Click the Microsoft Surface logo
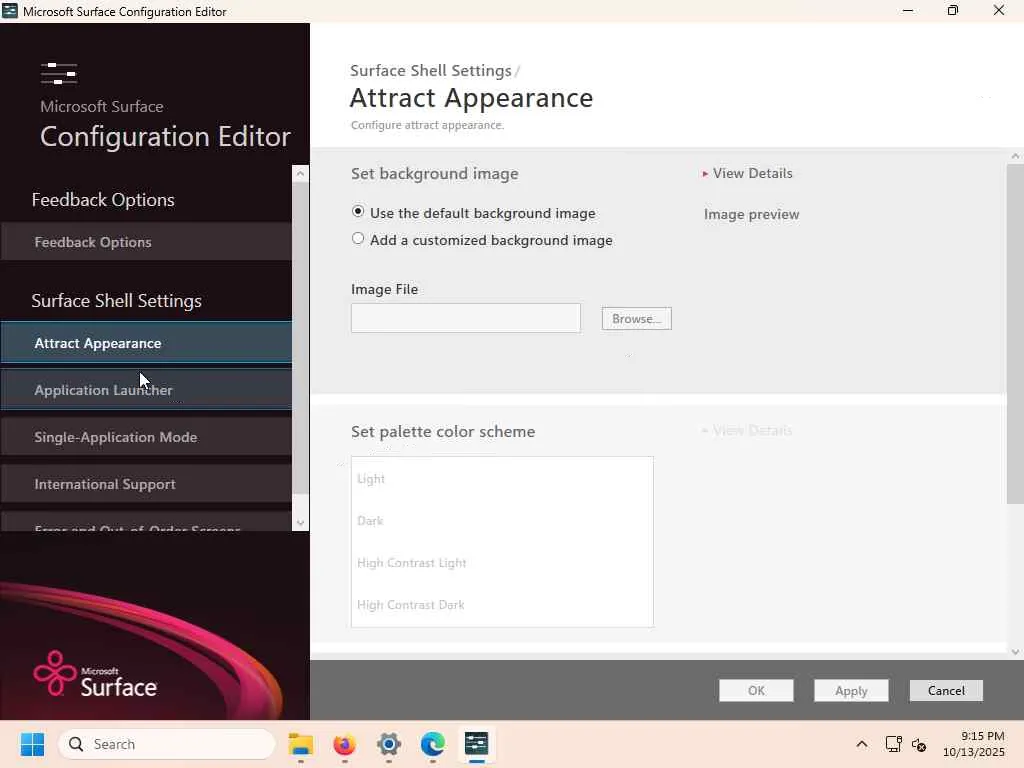This screenshot has height=768, width=1024. 95,674
